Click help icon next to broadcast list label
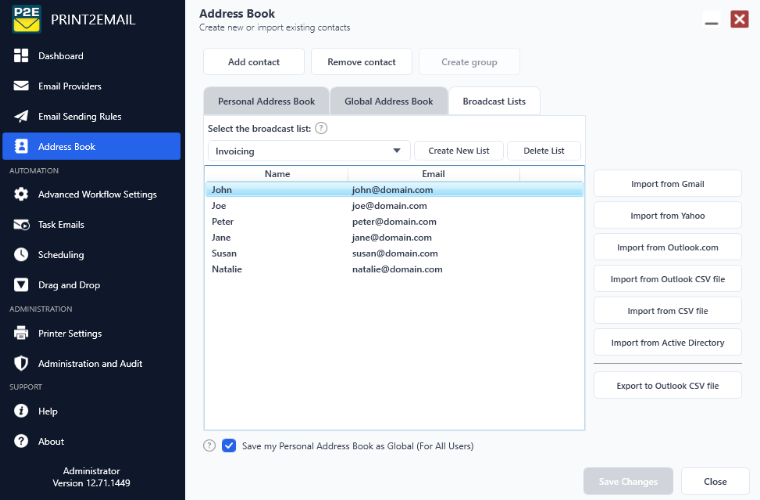This screenshot has width=760, height=500. 321,128
